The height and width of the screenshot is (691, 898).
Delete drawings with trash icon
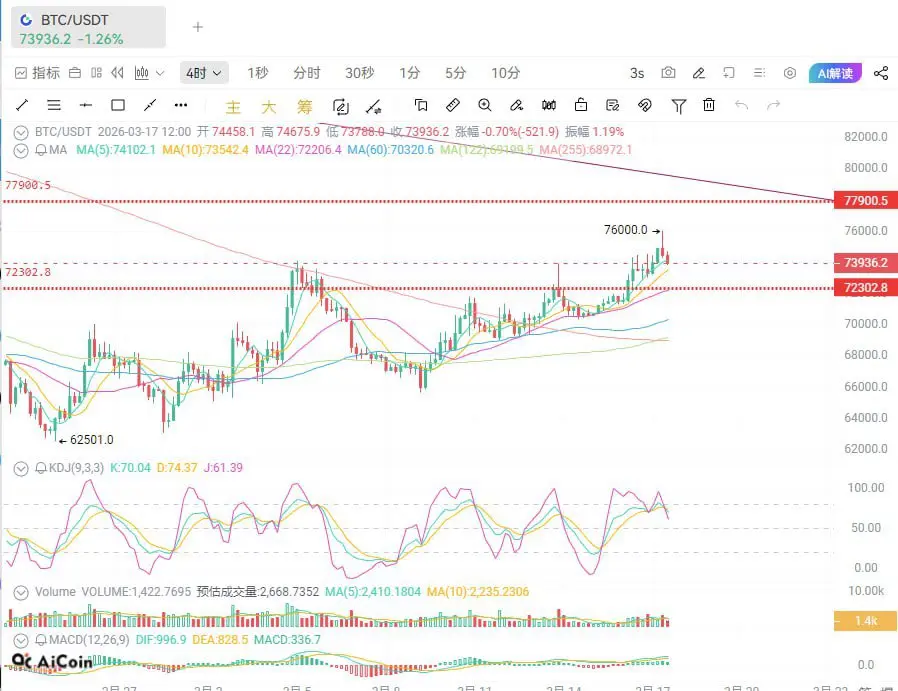709,105
